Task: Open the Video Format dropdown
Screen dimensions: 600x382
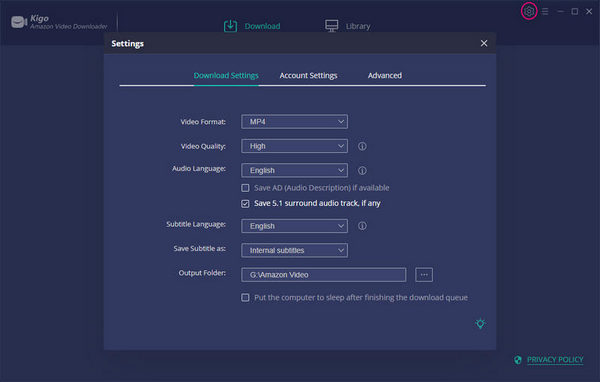Action: (294, 122)
